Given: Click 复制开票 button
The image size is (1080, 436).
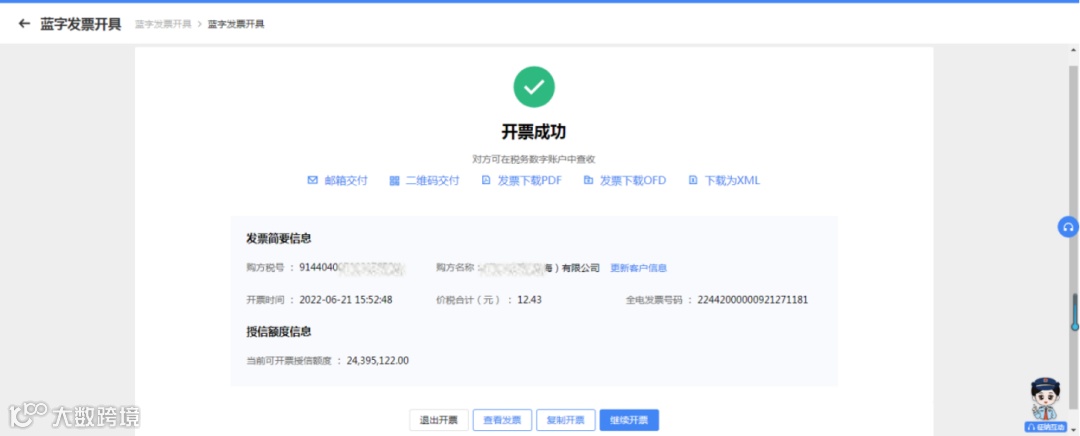Looking at the screenshot, I should pyautogui.click(x=565, y=420).
